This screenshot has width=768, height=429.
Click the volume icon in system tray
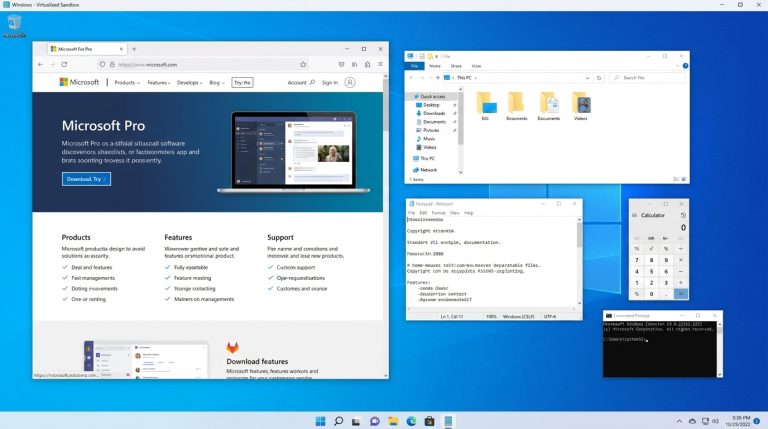[716, 421]
